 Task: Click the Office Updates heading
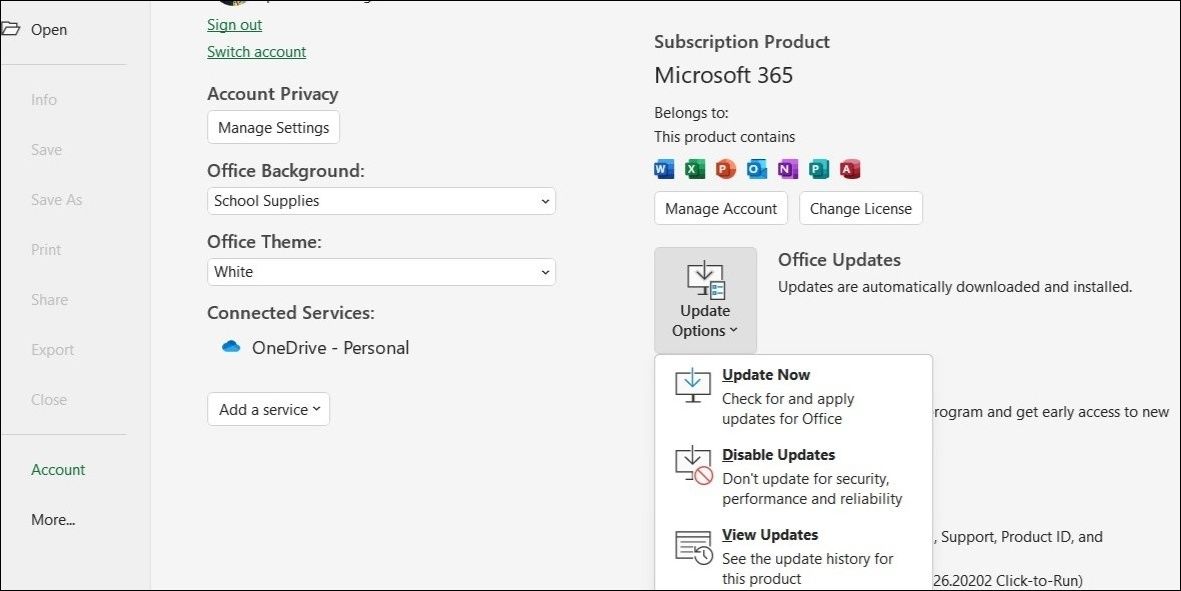(839, 260)
